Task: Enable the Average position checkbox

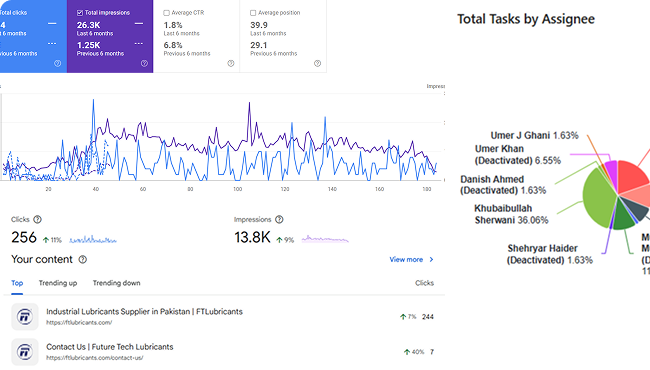Action: pos(253,13)
